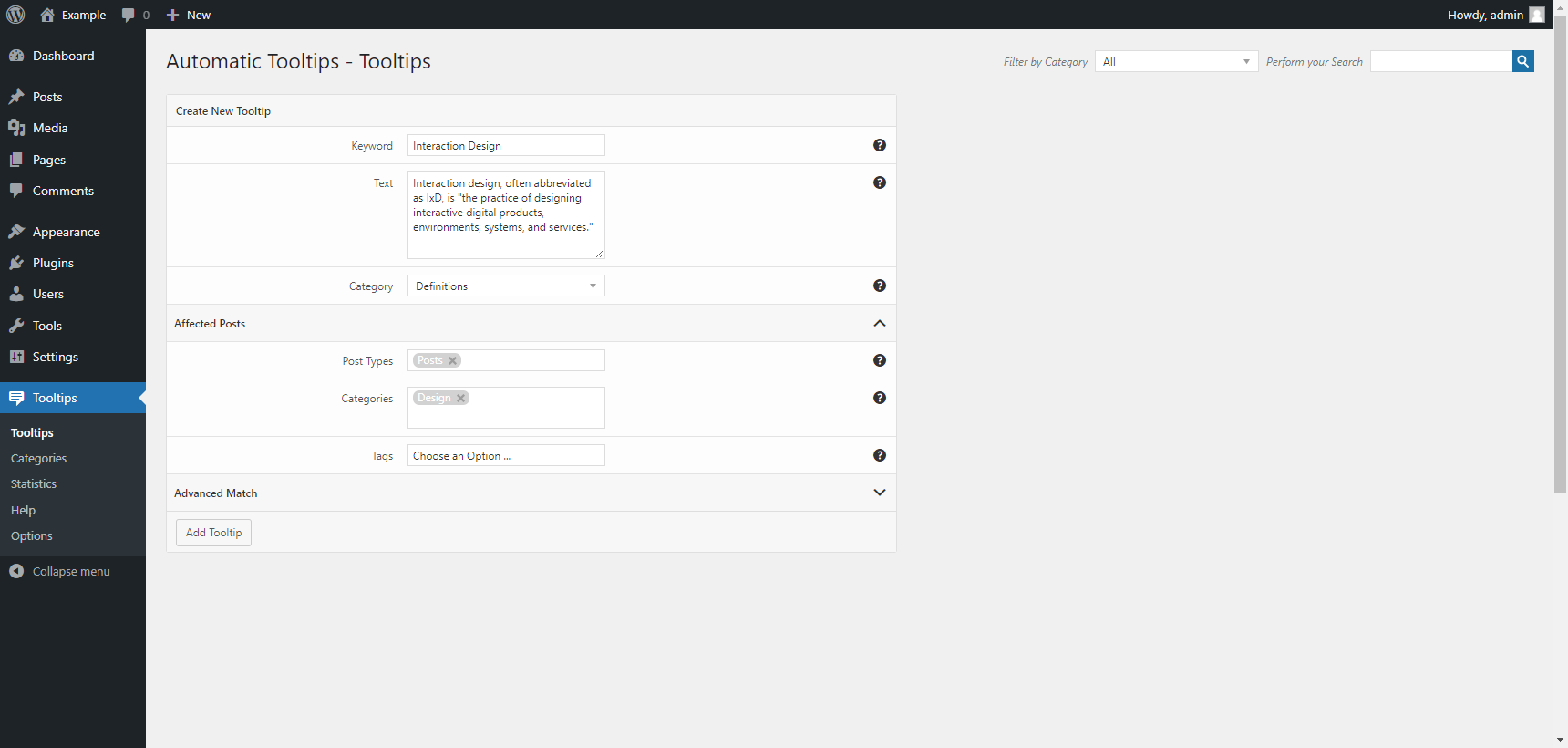Click the Posts pushpin icon
Image resolution: width=1568 pixels, height=748 pixels.
(x=16, y=97)
